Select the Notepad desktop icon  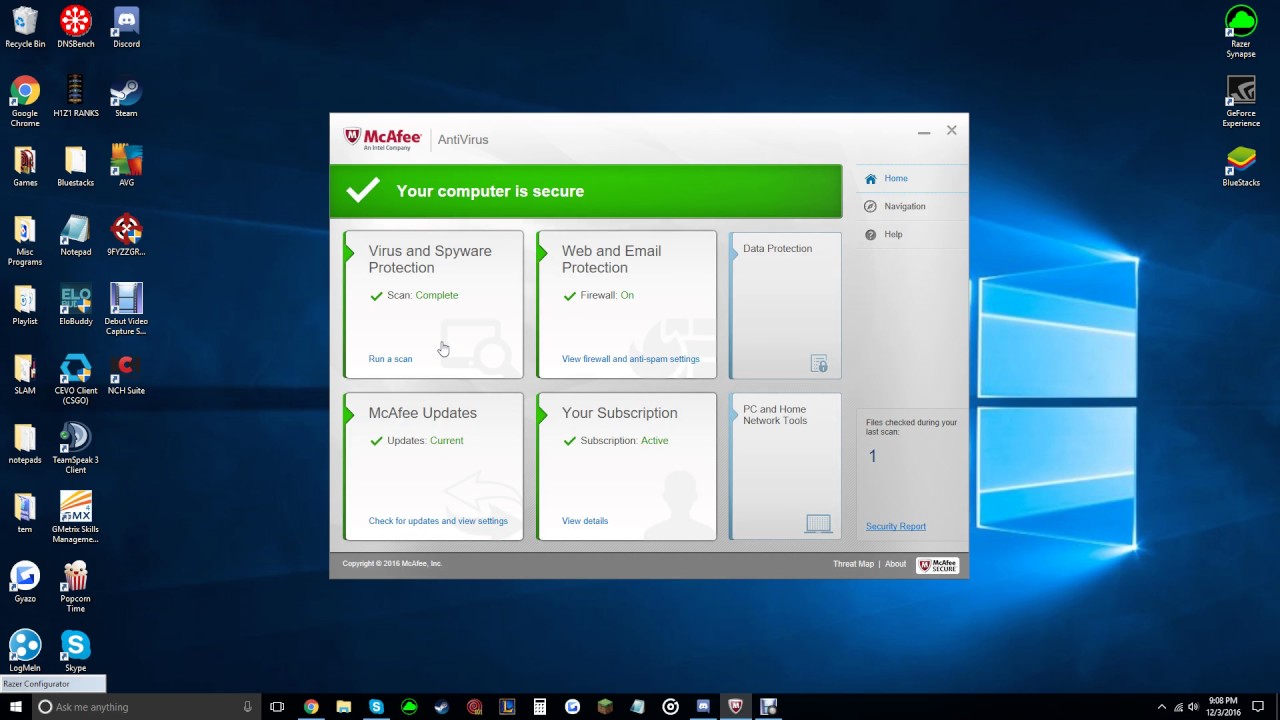coord(75,234)
